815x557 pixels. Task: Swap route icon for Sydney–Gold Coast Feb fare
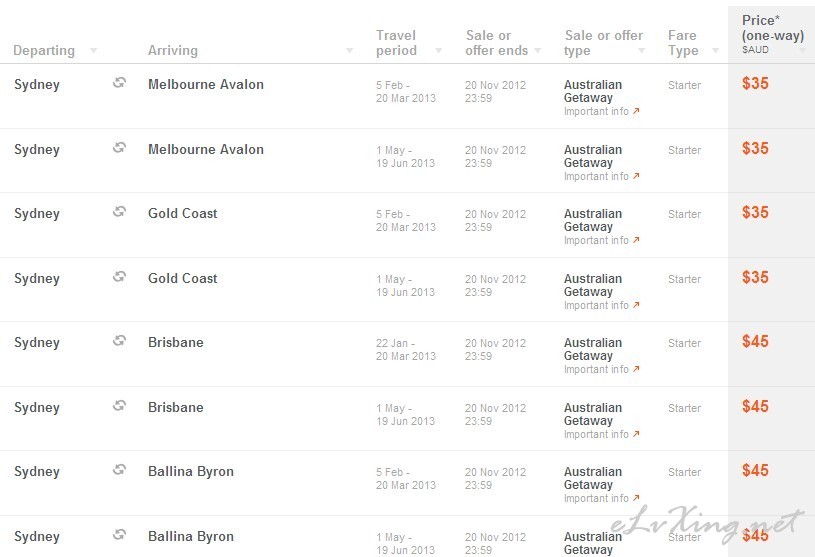tap(120, 211)
